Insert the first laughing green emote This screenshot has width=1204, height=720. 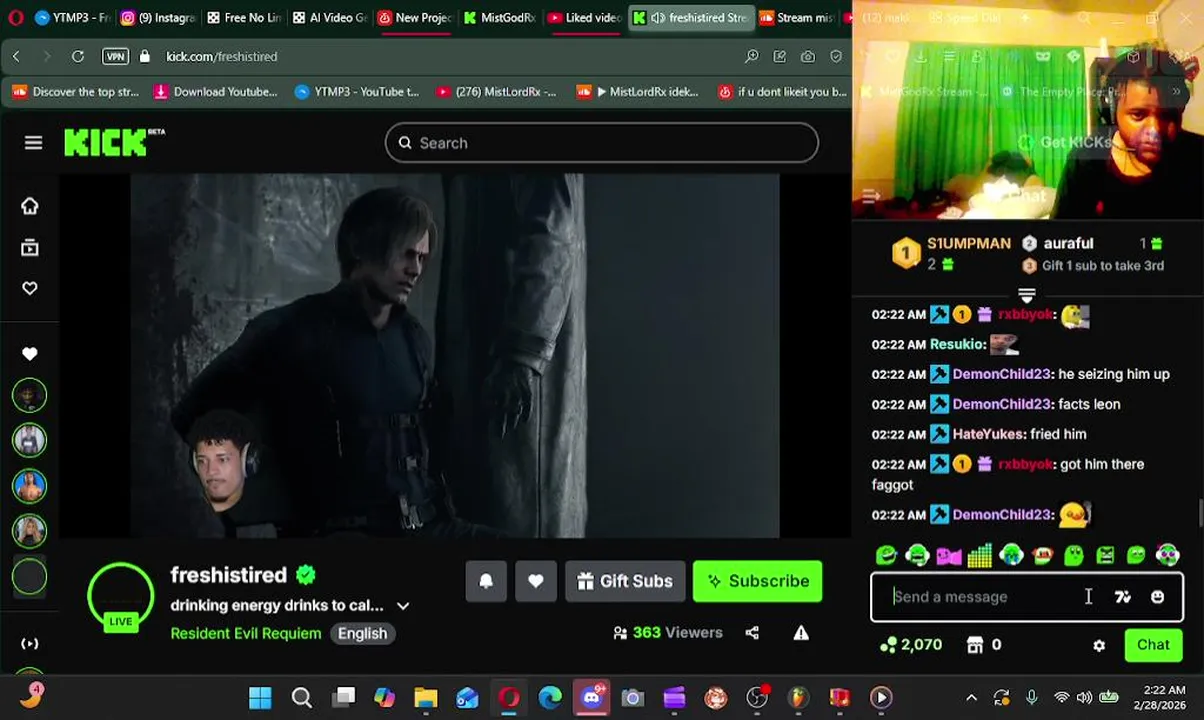(886, 555)
